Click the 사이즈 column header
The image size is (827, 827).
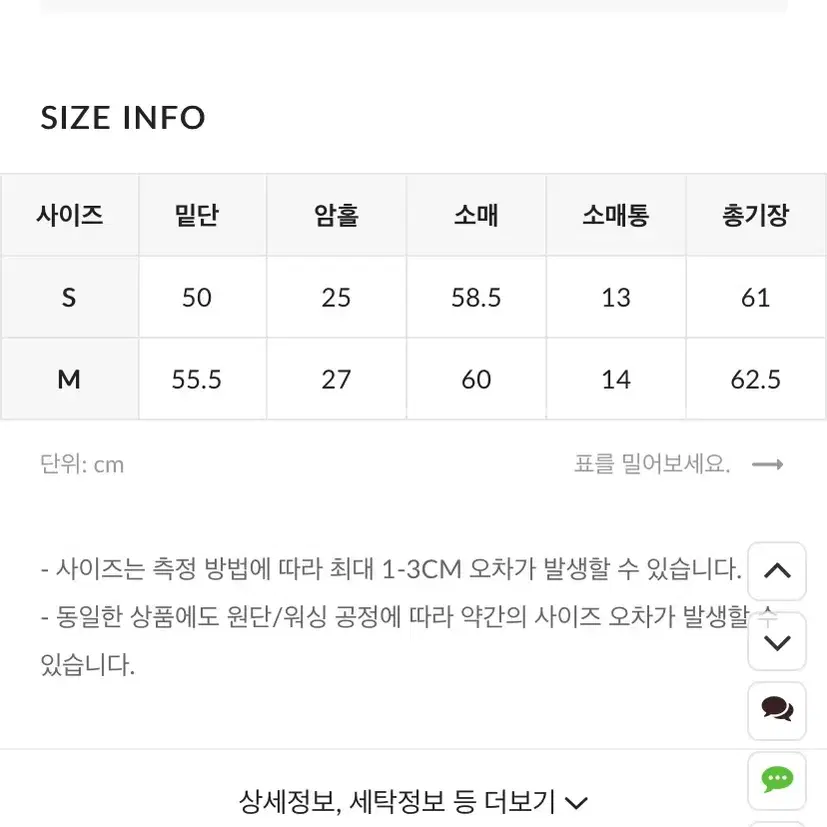pos(70,215)
